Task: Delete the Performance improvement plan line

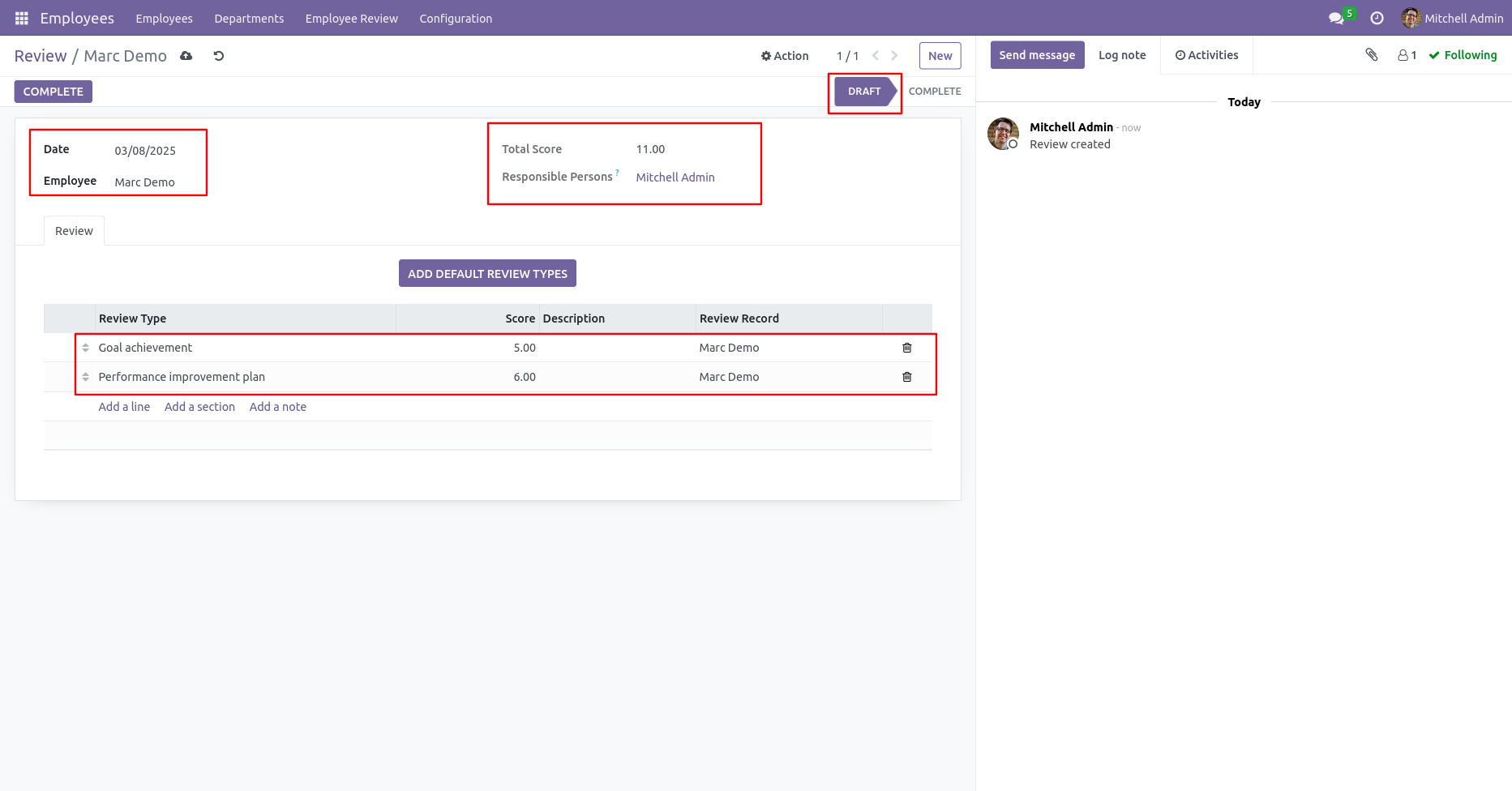Action: [907, 377]
